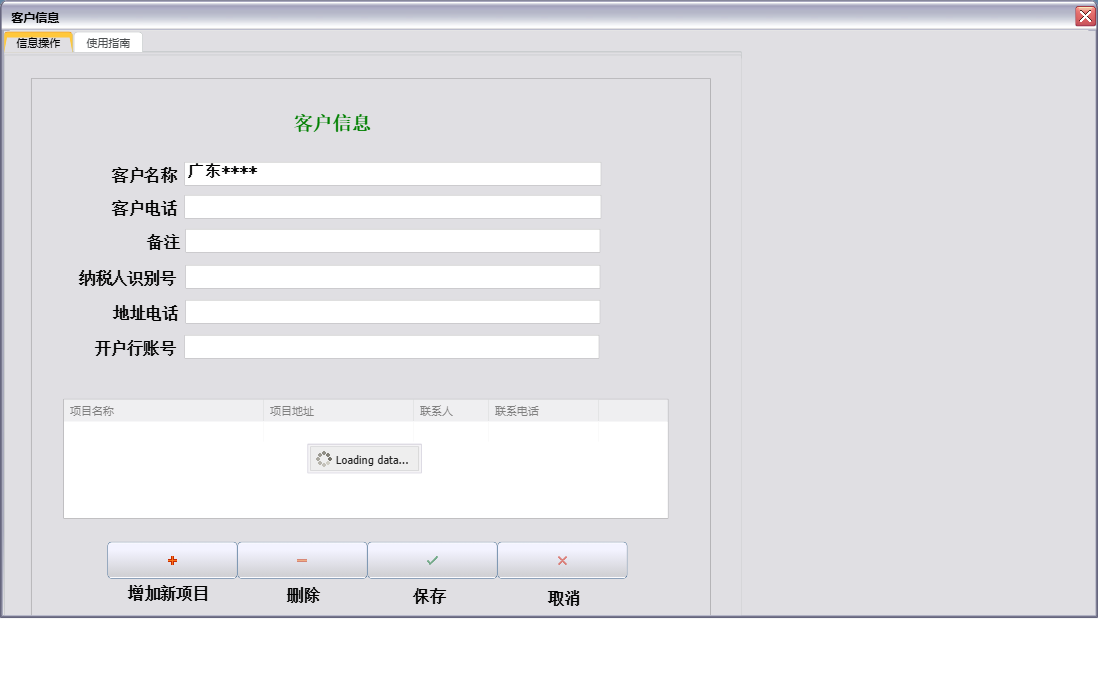The image size is (1098, 687).
Task: Click the spinning Loading data icon
Action: 323,458
